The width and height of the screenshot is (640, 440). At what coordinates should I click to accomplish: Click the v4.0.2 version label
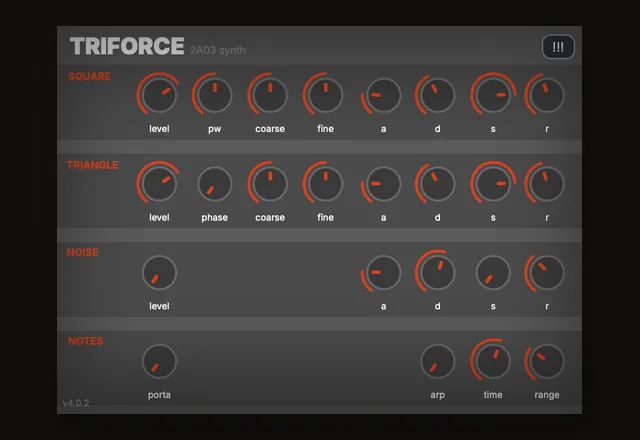tap(76, 403)
